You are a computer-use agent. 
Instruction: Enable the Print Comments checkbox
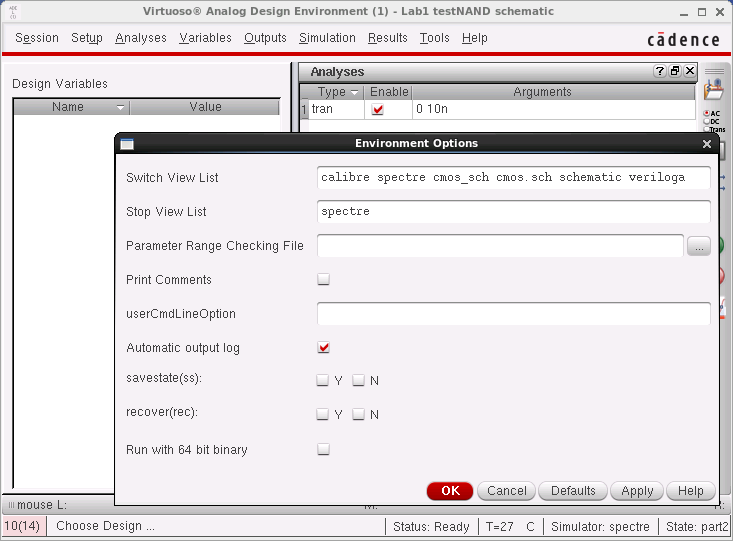click(323, 279)
